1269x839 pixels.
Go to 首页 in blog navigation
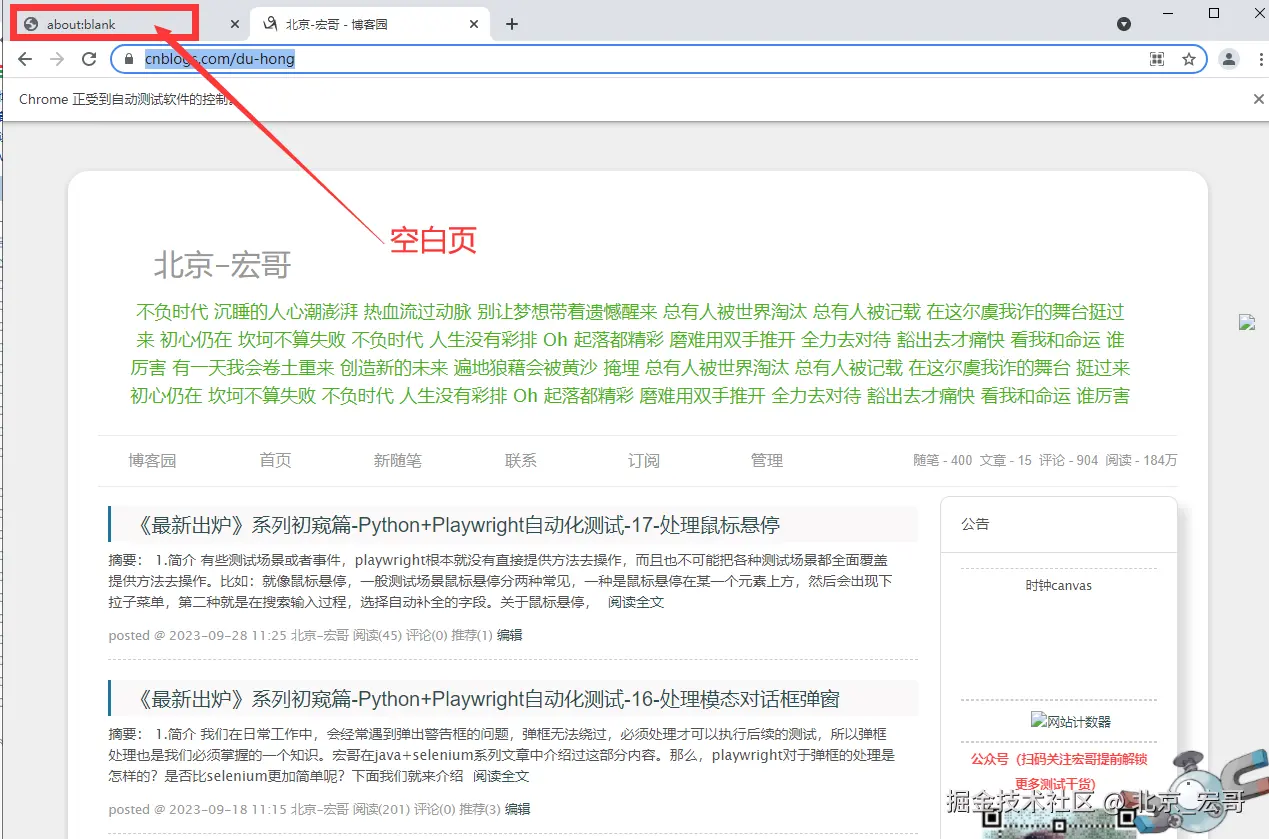coord(275,460)
